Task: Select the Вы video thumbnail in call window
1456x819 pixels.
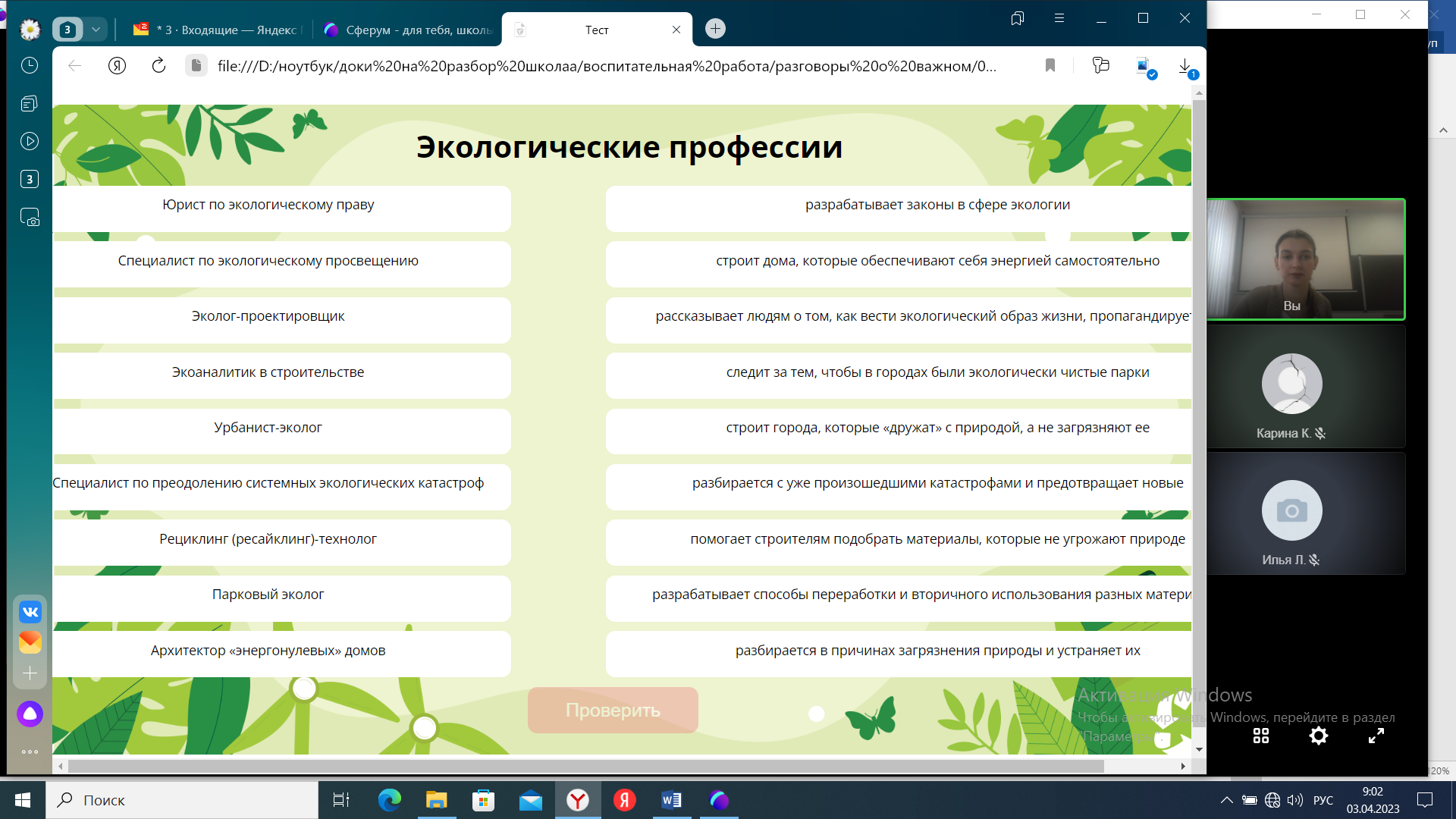Action: point(1306,259)
